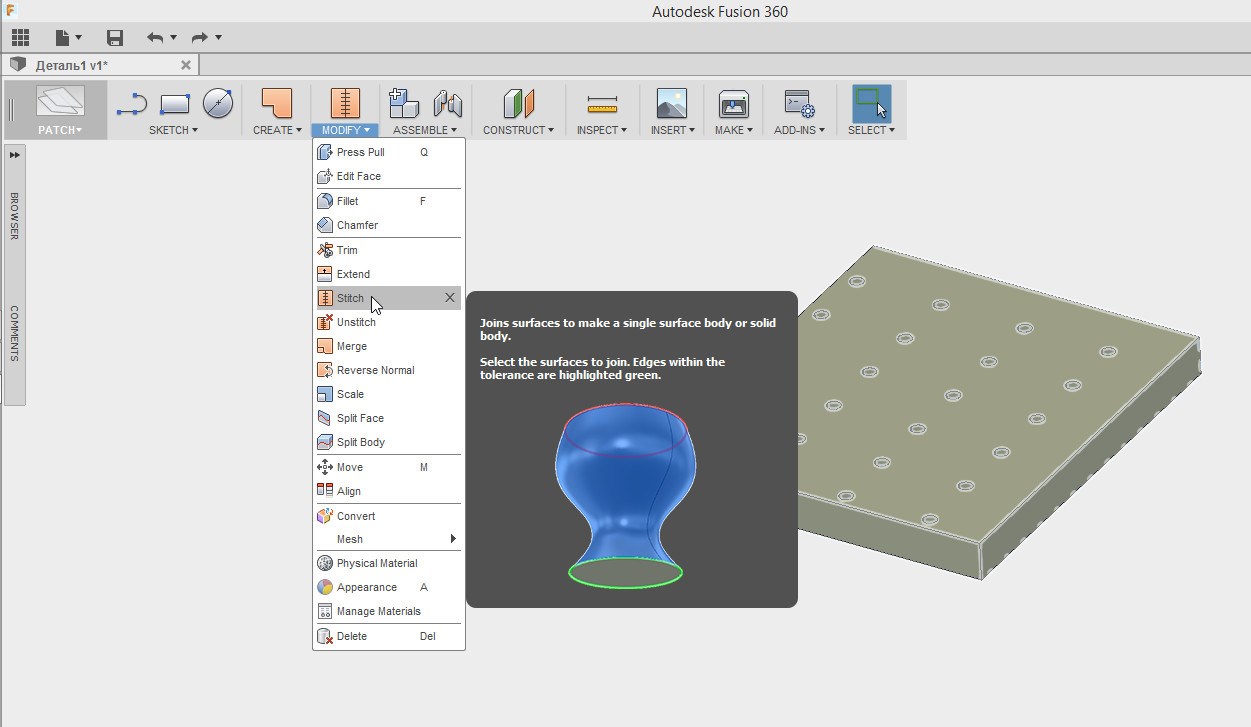Click the Measure ruler icon

click(602, 104)
